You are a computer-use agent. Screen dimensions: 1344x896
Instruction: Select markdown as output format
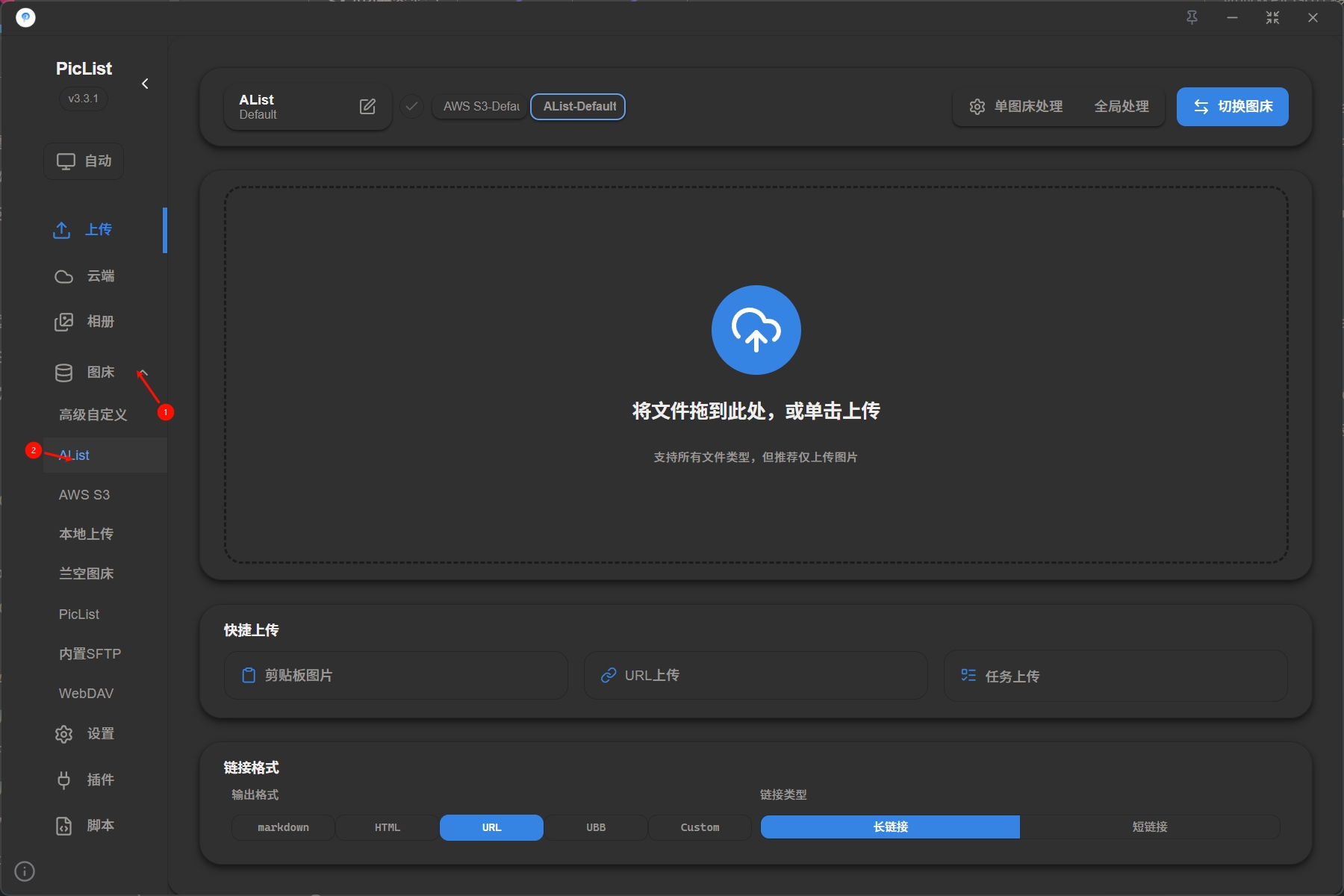click(282, 827)
